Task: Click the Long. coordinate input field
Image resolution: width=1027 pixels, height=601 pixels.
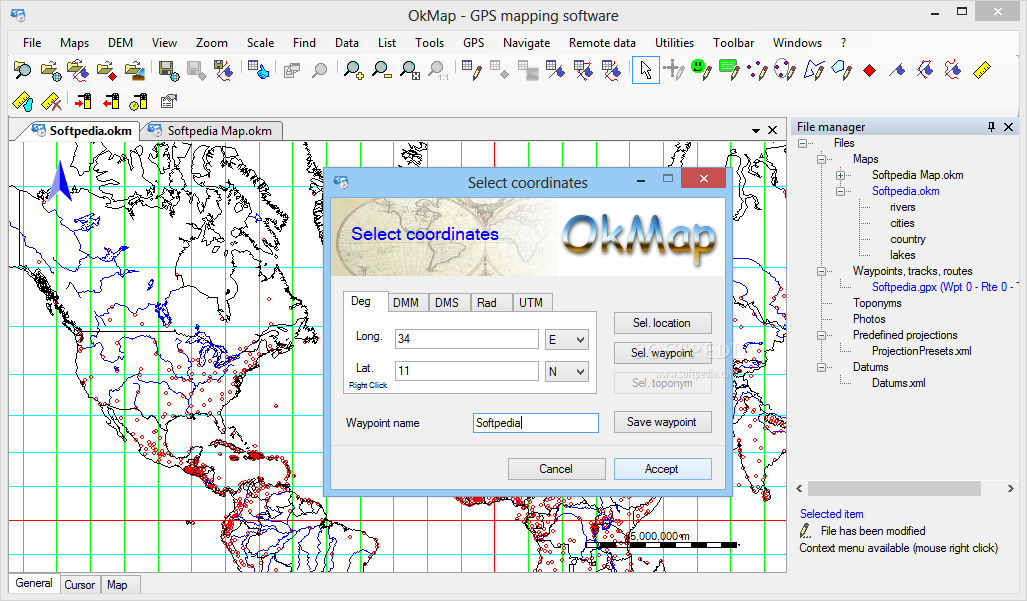Action: pos(466,339)
